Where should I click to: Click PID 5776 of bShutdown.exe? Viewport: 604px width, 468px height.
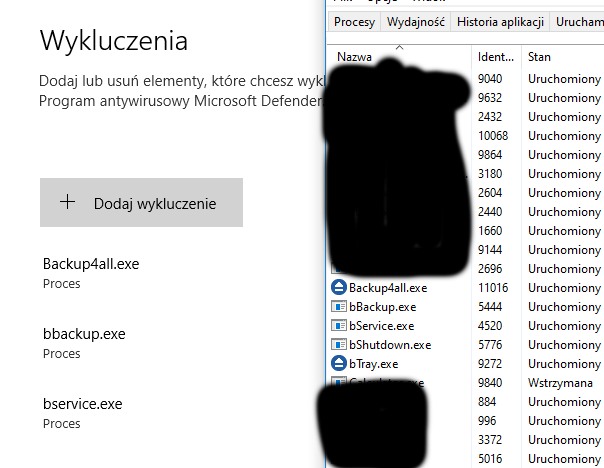[490, 344]
